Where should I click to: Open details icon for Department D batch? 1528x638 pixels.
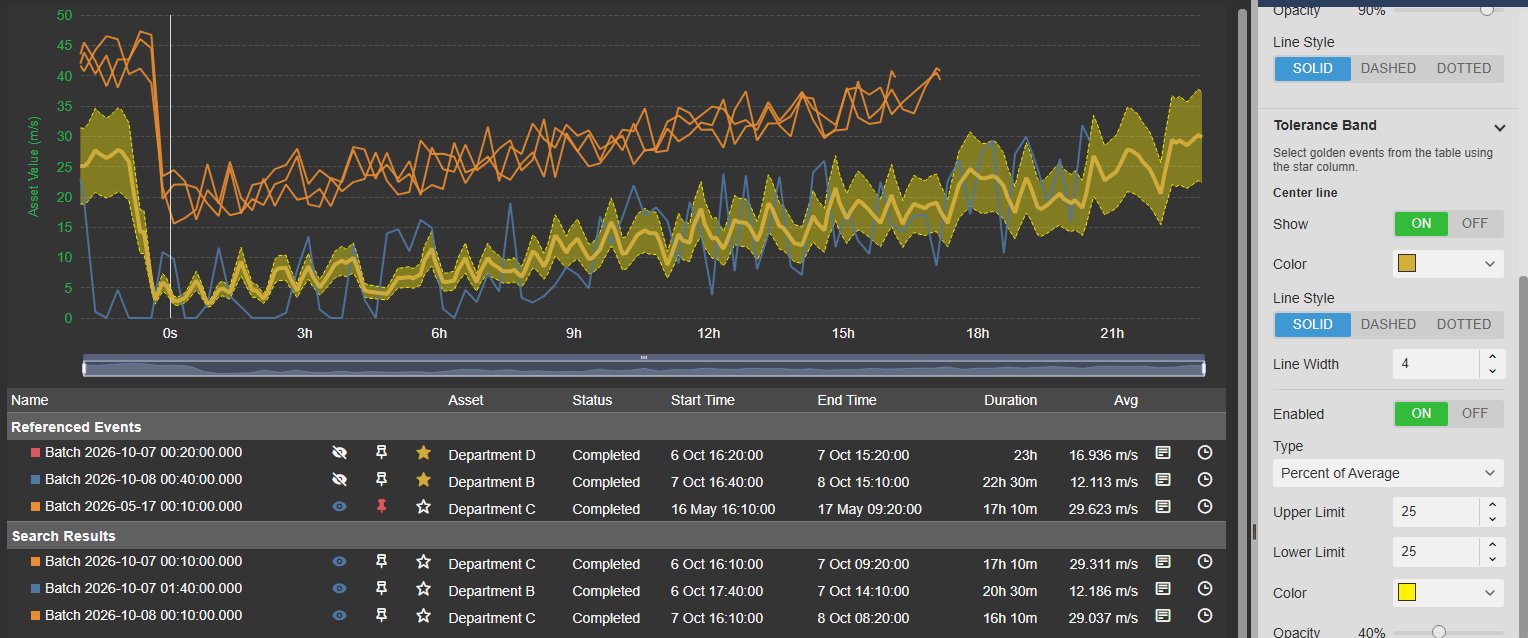[x=1163, y=453]
